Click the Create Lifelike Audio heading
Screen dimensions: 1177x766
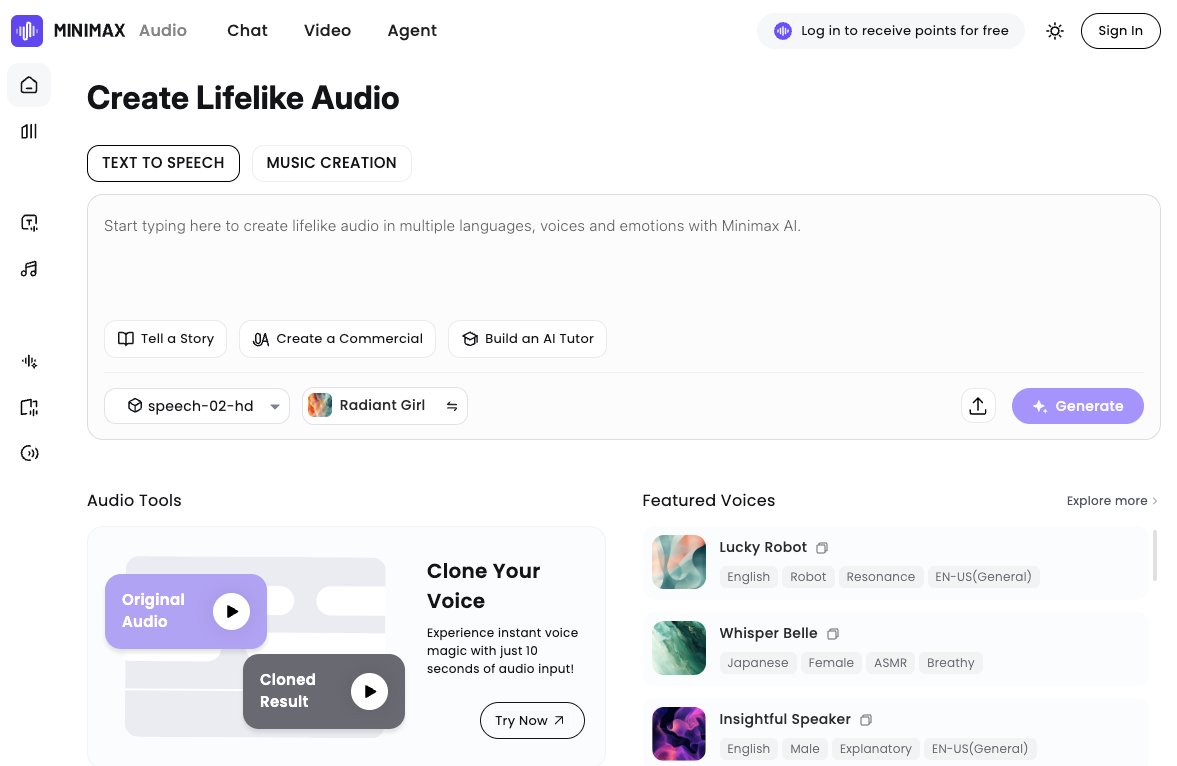(x=243, y=98)
